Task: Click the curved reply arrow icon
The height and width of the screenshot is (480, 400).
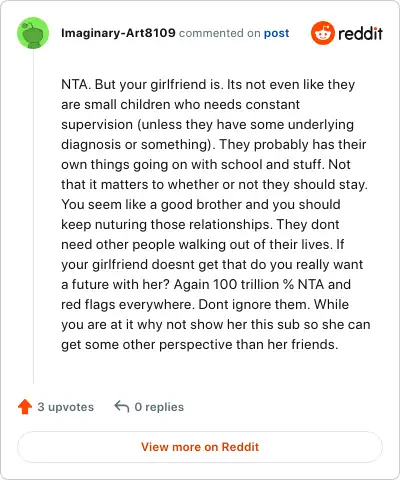Action: click(x=122, y=407)
